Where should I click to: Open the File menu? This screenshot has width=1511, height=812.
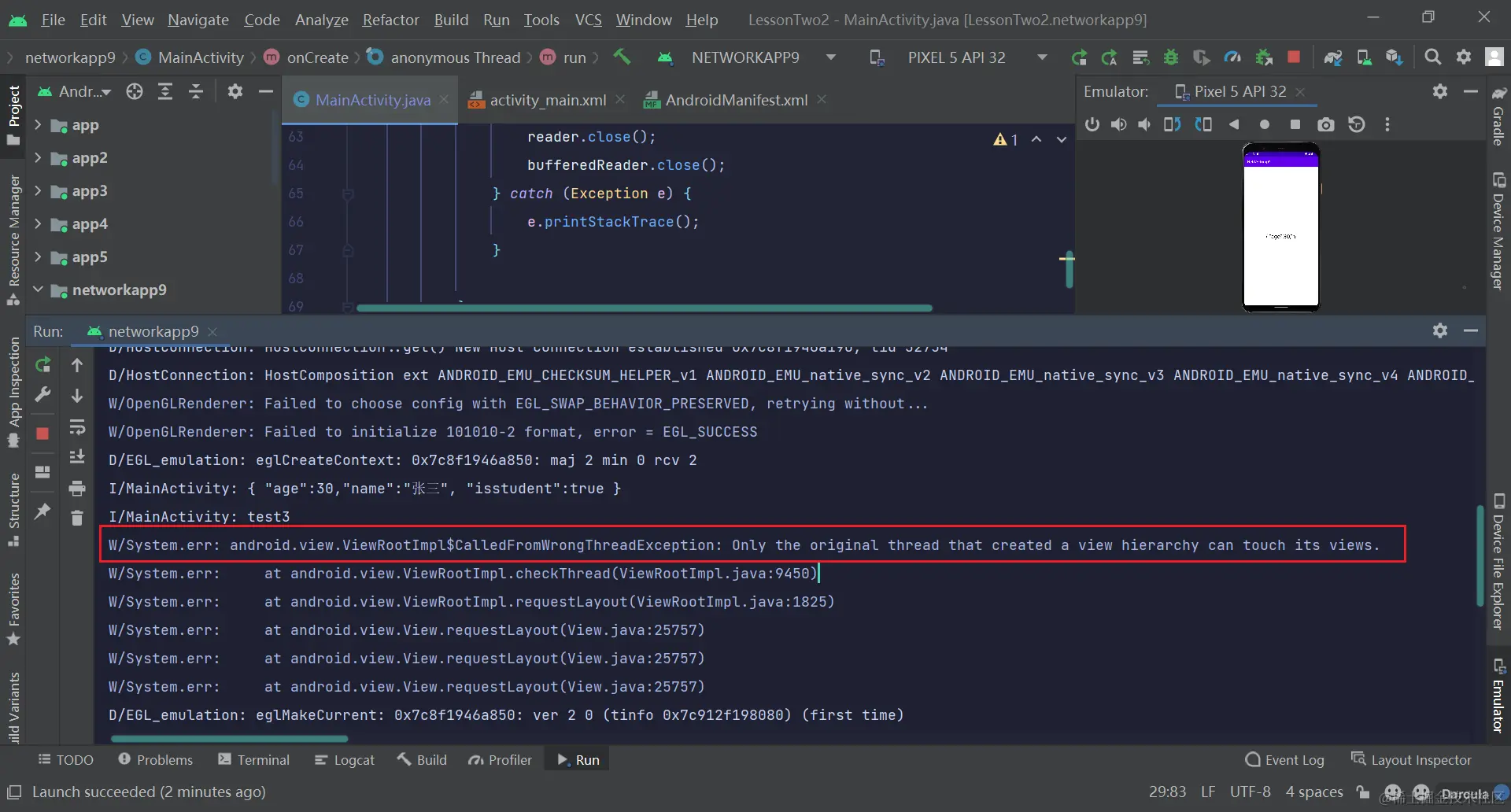pos(53,20)
